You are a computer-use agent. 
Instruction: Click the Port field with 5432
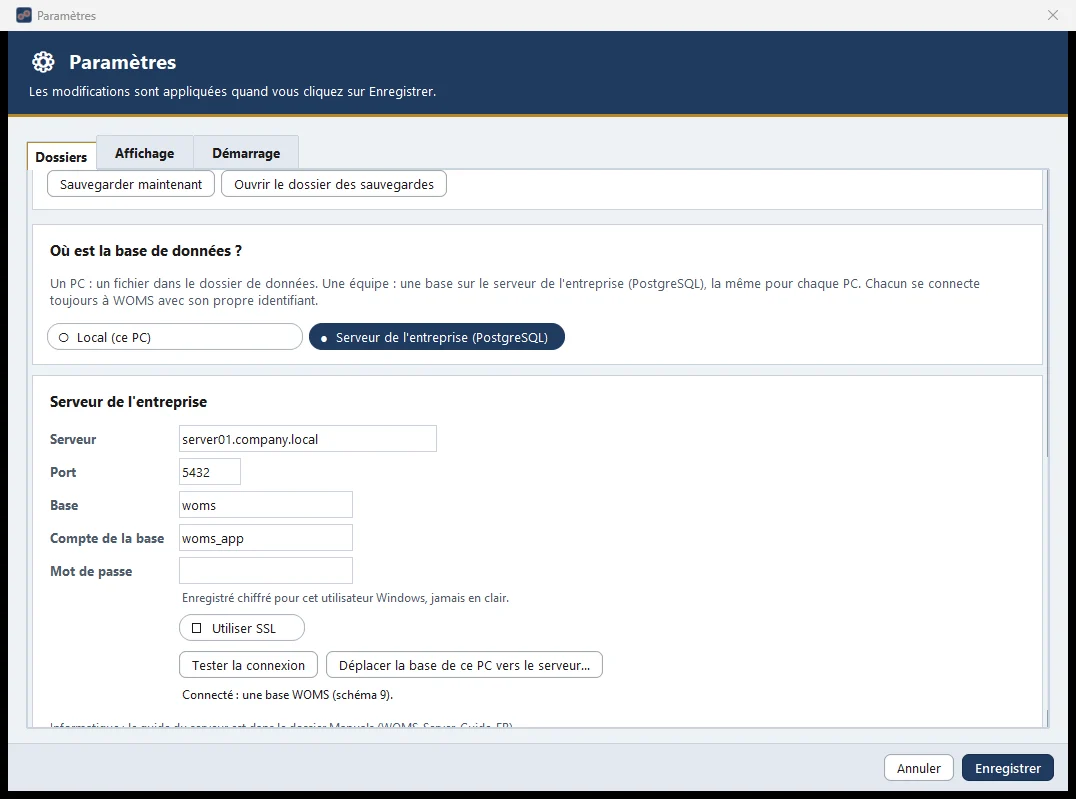[209, 472]
